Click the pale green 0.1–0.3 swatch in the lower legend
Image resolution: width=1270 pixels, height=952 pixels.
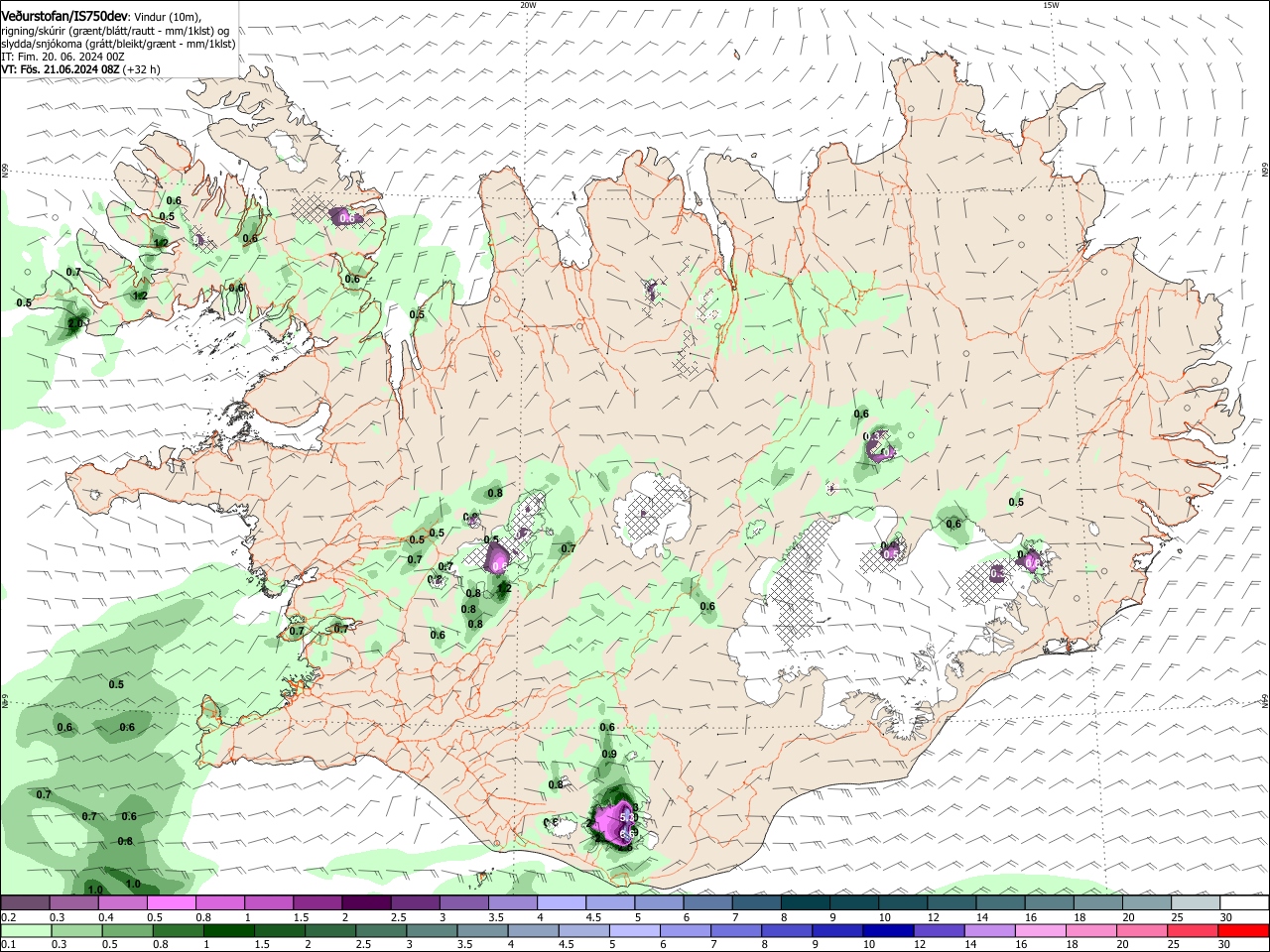coord(25,930)
